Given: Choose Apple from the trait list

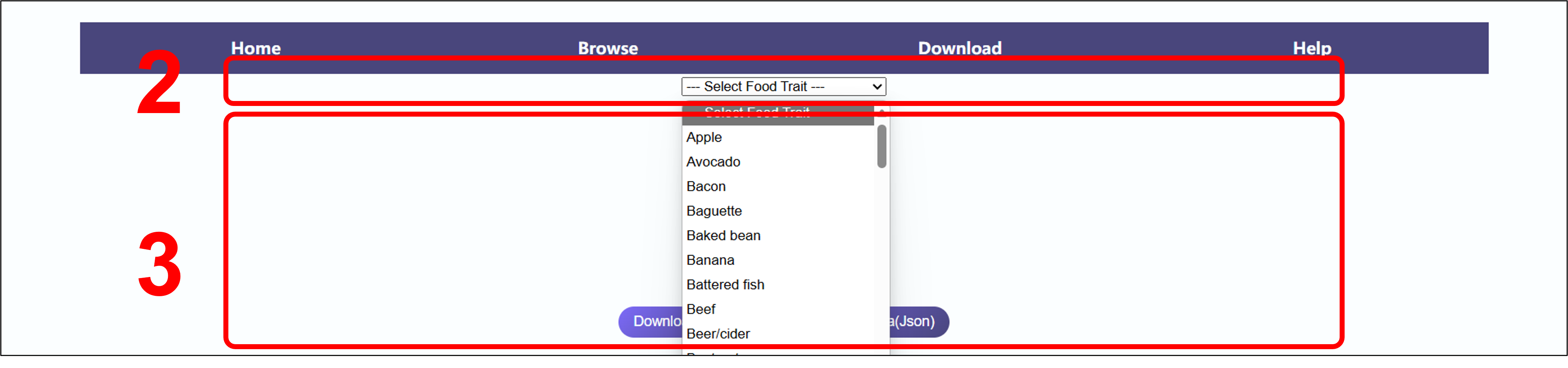Looking at the screenshot, I should point(704,138).
